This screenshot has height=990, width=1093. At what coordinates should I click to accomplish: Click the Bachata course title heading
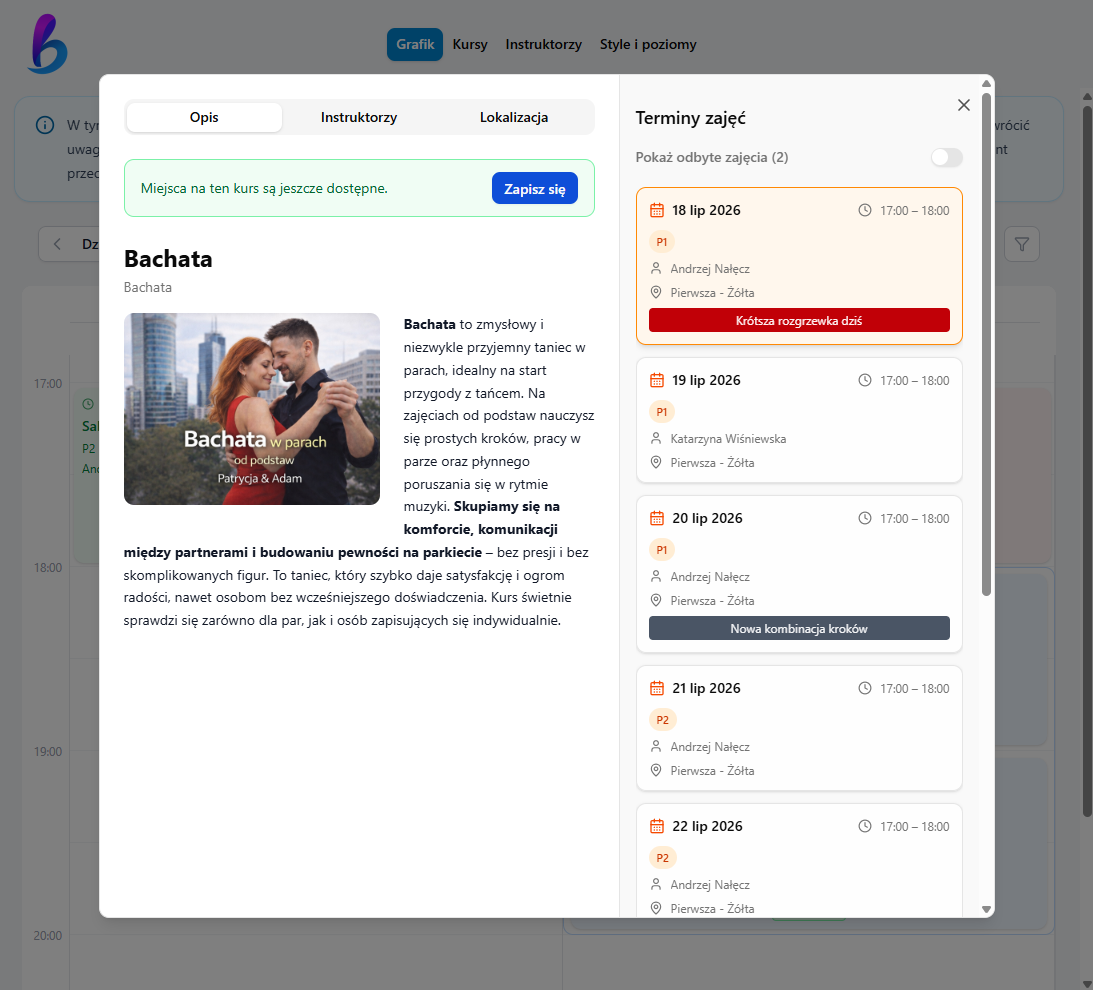pos(168,259)
